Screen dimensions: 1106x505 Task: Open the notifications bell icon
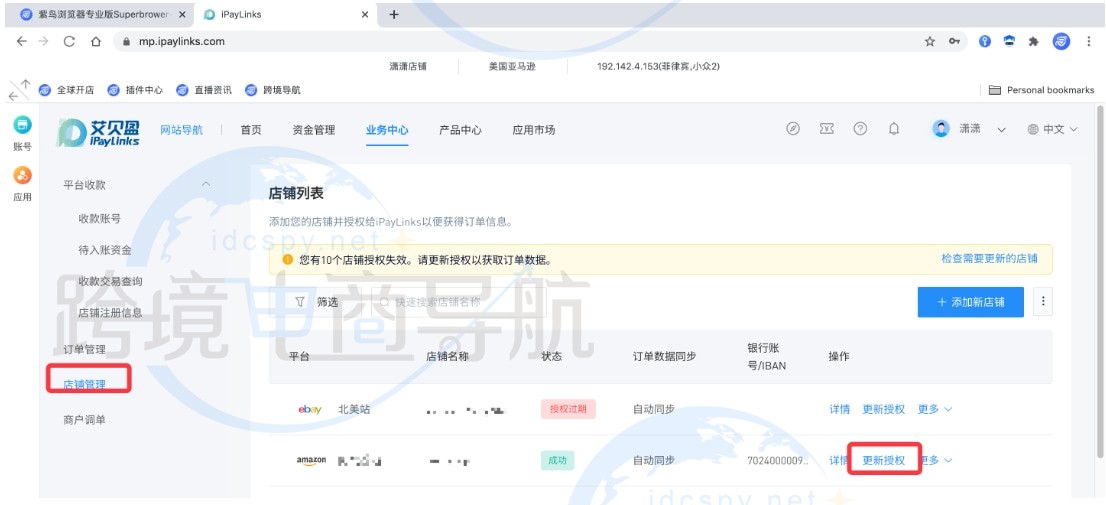click(x=894, y=129)
